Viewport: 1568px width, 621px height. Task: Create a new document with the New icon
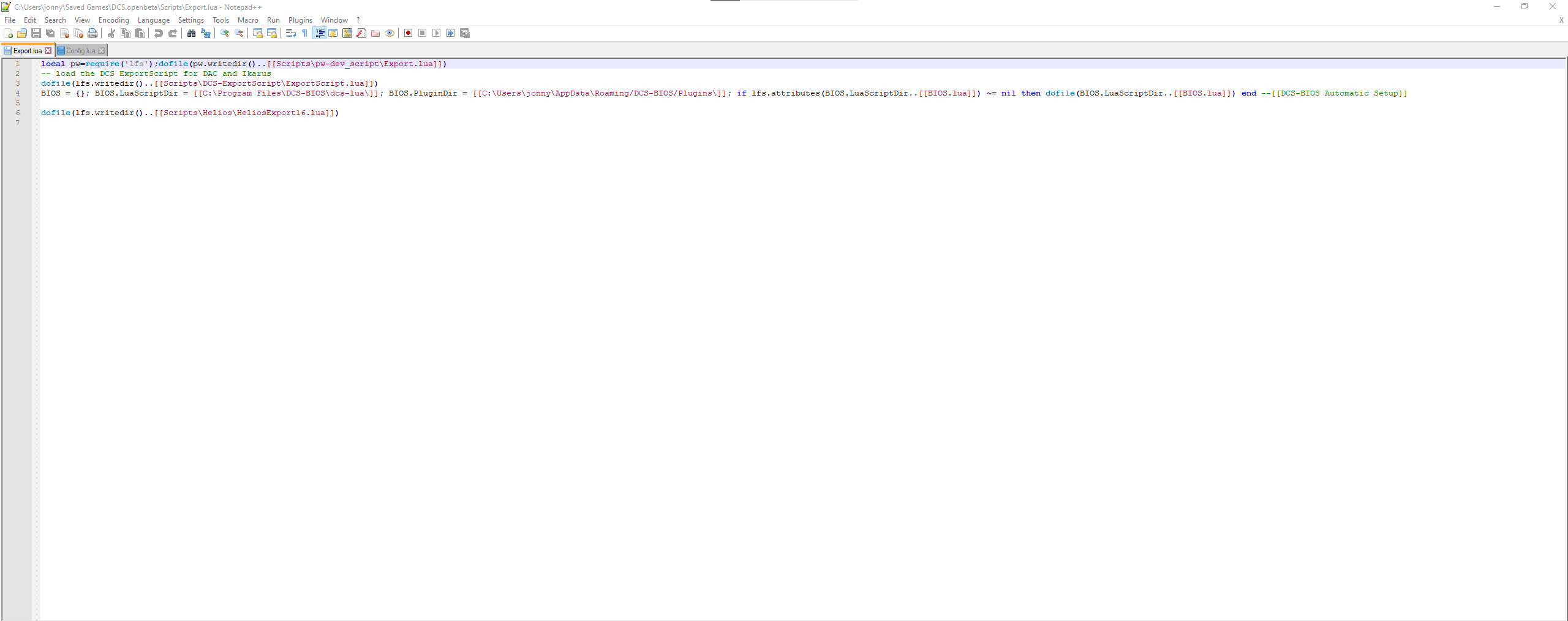[x=8, y=33]
